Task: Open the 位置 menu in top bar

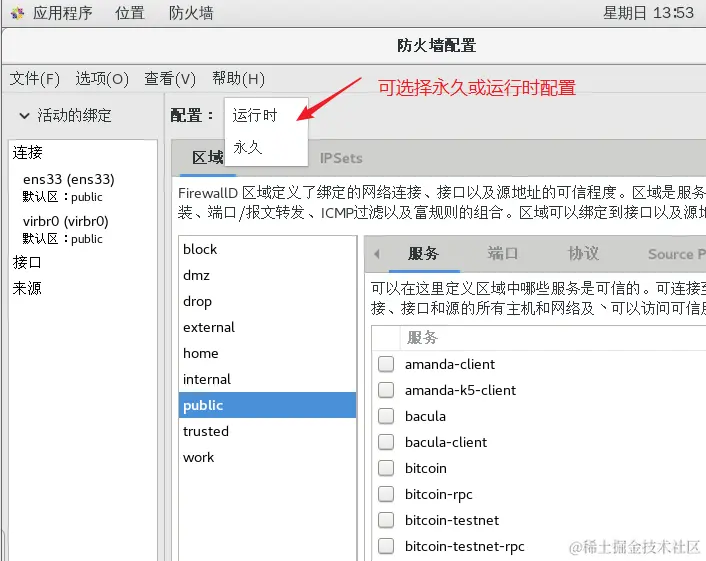Action: point(130,13)
